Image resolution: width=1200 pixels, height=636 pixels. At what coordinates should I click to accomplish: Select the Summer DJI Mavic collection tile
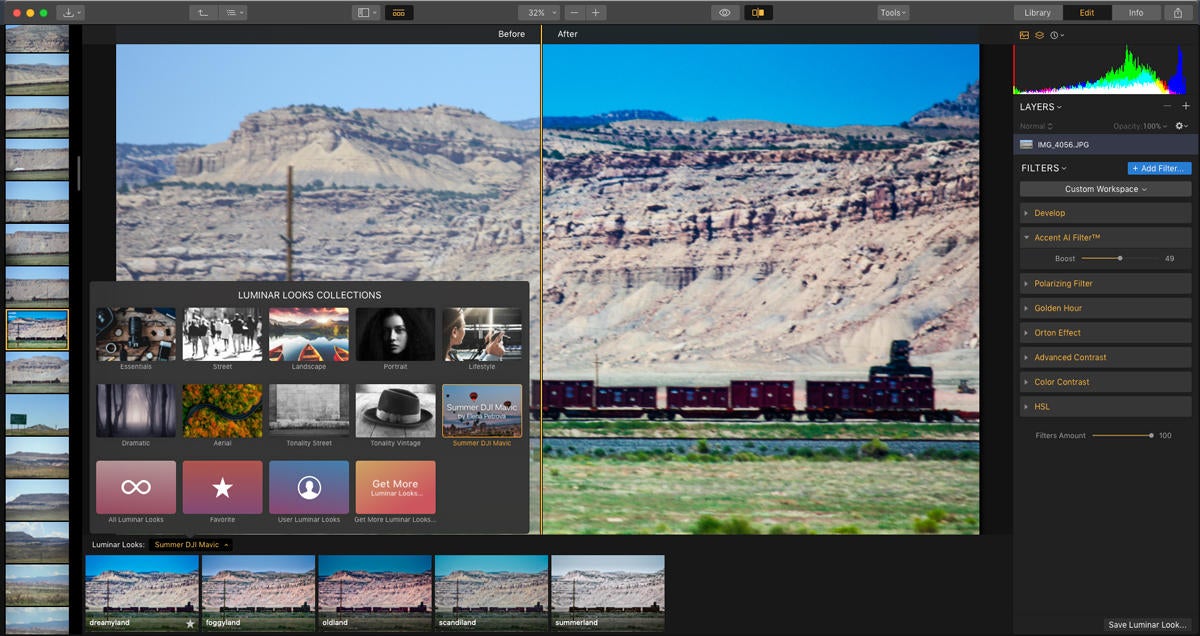pos(482,411)
